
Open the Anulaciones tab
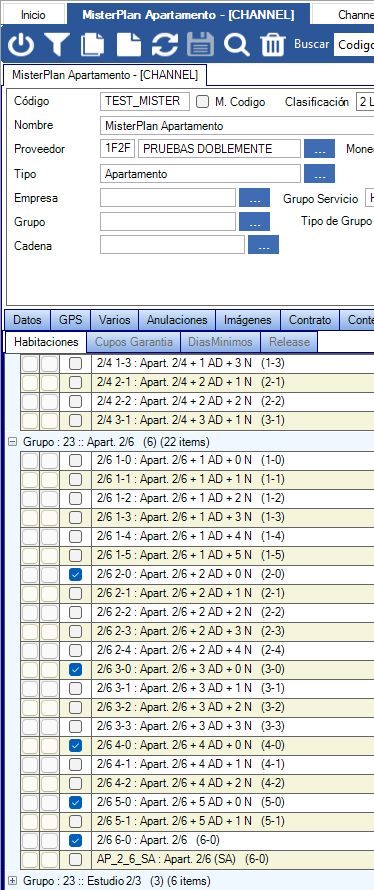click(x=177, y=320)
